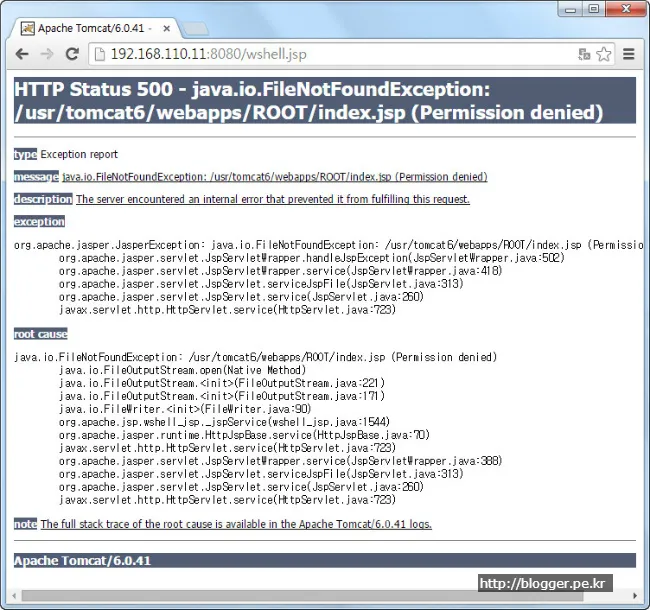Viewport: 650px width, 610px height.
Task: Maximize the browser window
Action: click(x=594, y=9)
